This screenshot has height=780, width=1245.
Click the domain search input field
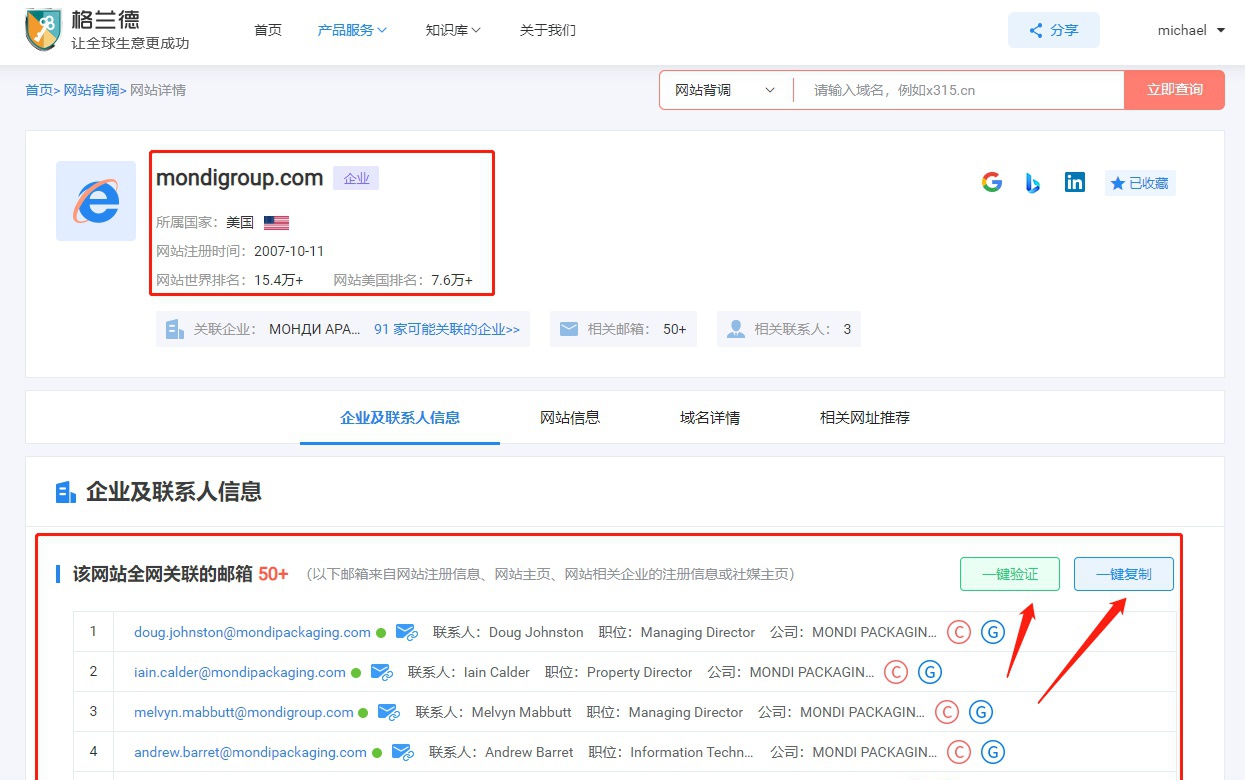click(960, 90)
